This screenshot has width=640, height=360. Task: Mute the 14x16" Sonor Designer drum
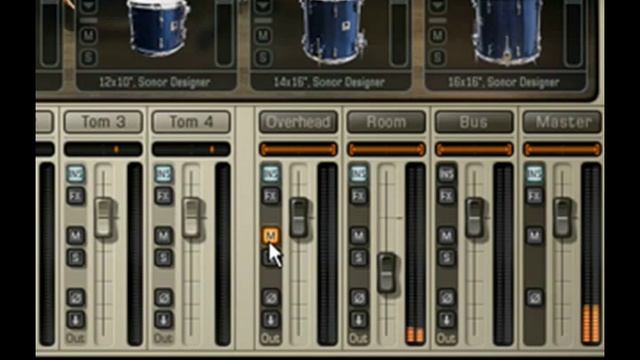[263, 36]
